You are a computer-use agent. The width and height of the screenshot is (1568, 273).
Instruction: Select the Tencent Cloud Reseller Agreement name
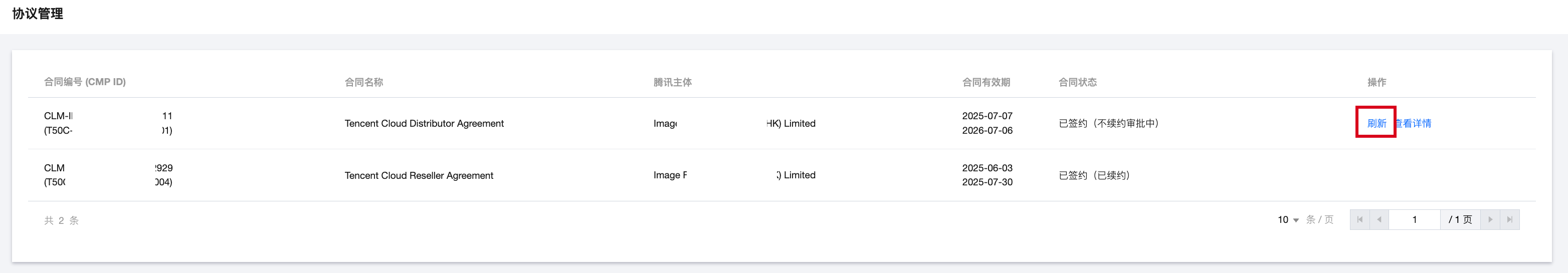419,175
